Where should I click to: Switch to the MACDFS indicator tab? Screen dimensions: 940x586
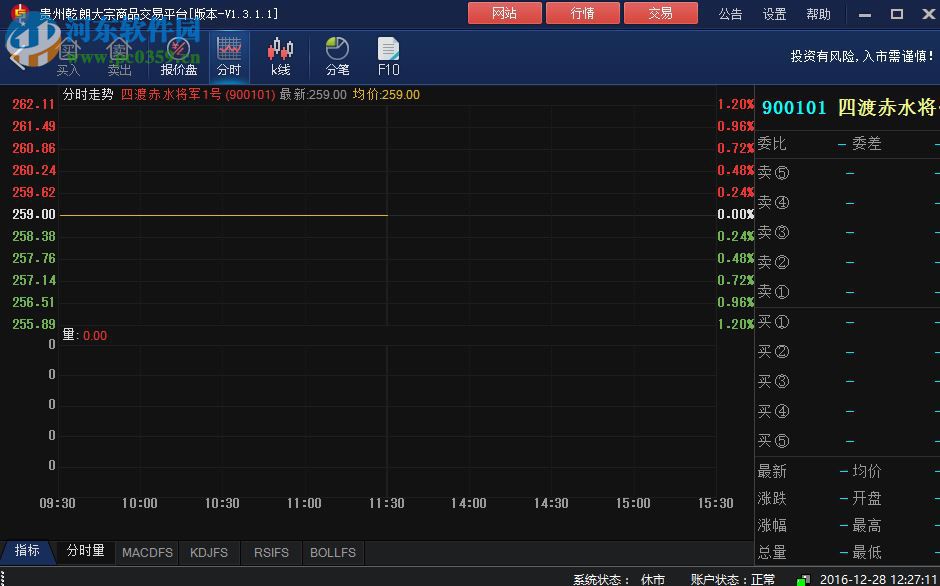click(147, 552)
